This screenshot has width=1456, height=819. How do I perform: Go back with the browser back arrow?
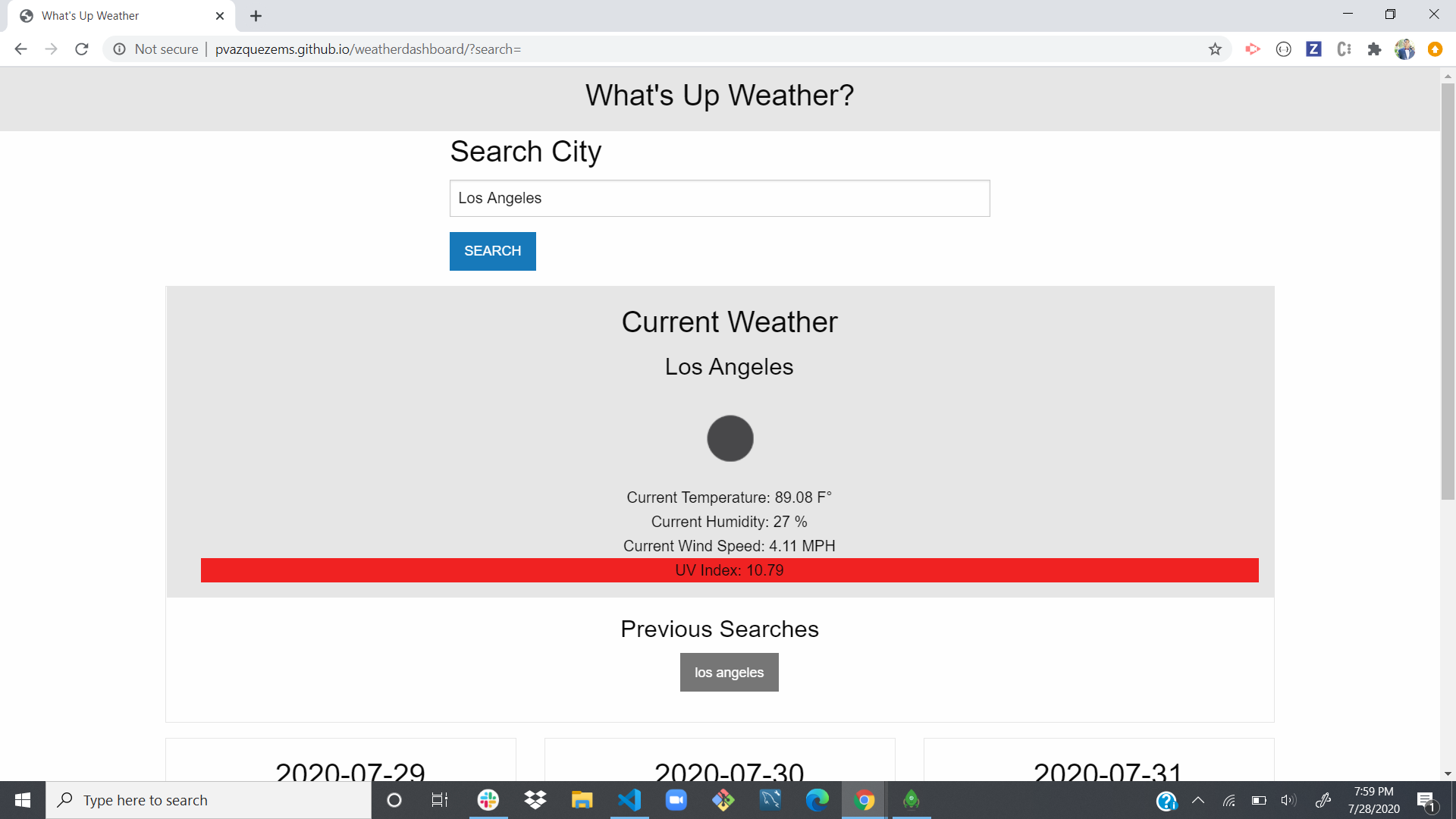point(20,49)
